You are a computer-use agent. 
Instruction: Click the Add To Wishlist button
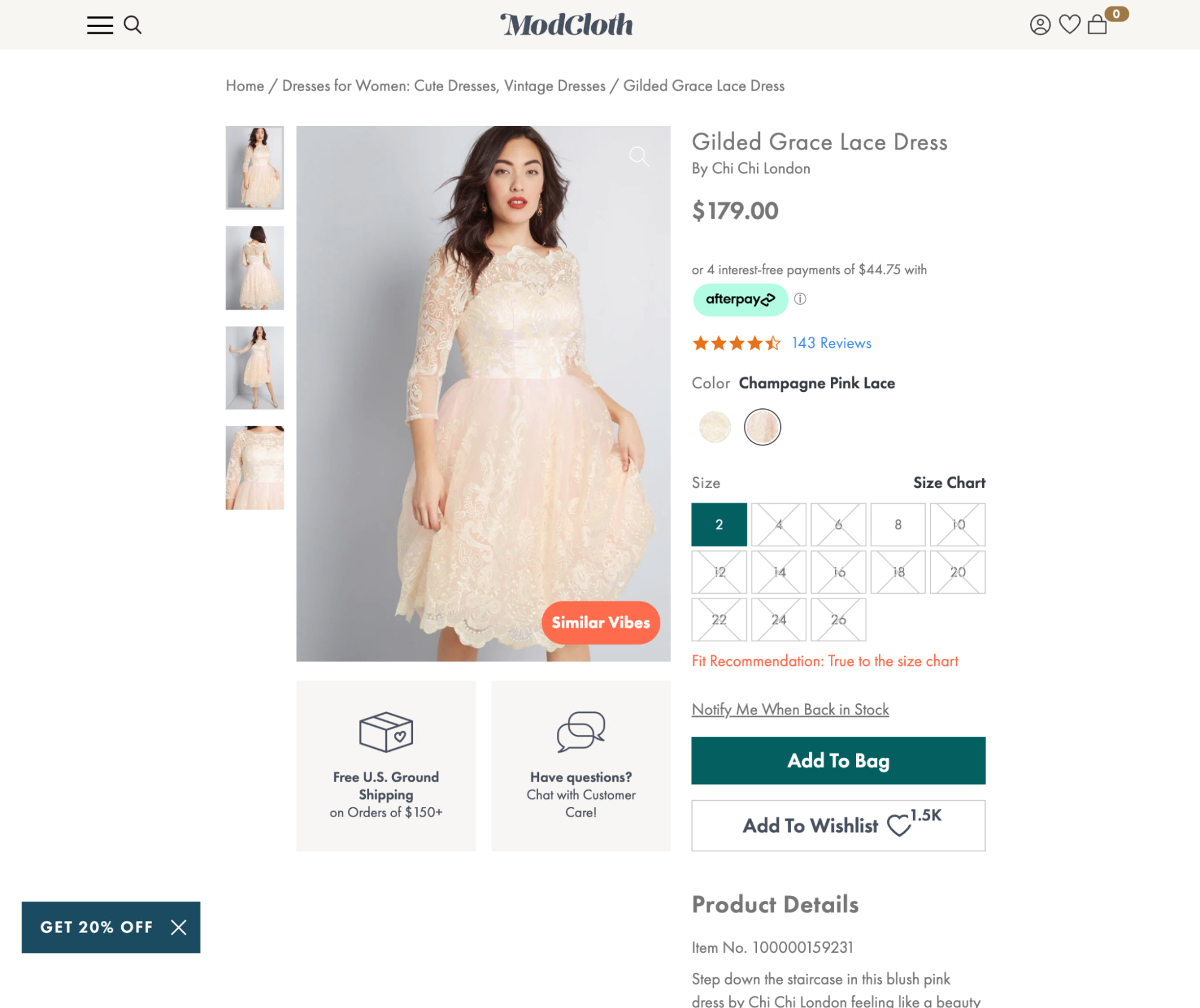click(838, 825)
